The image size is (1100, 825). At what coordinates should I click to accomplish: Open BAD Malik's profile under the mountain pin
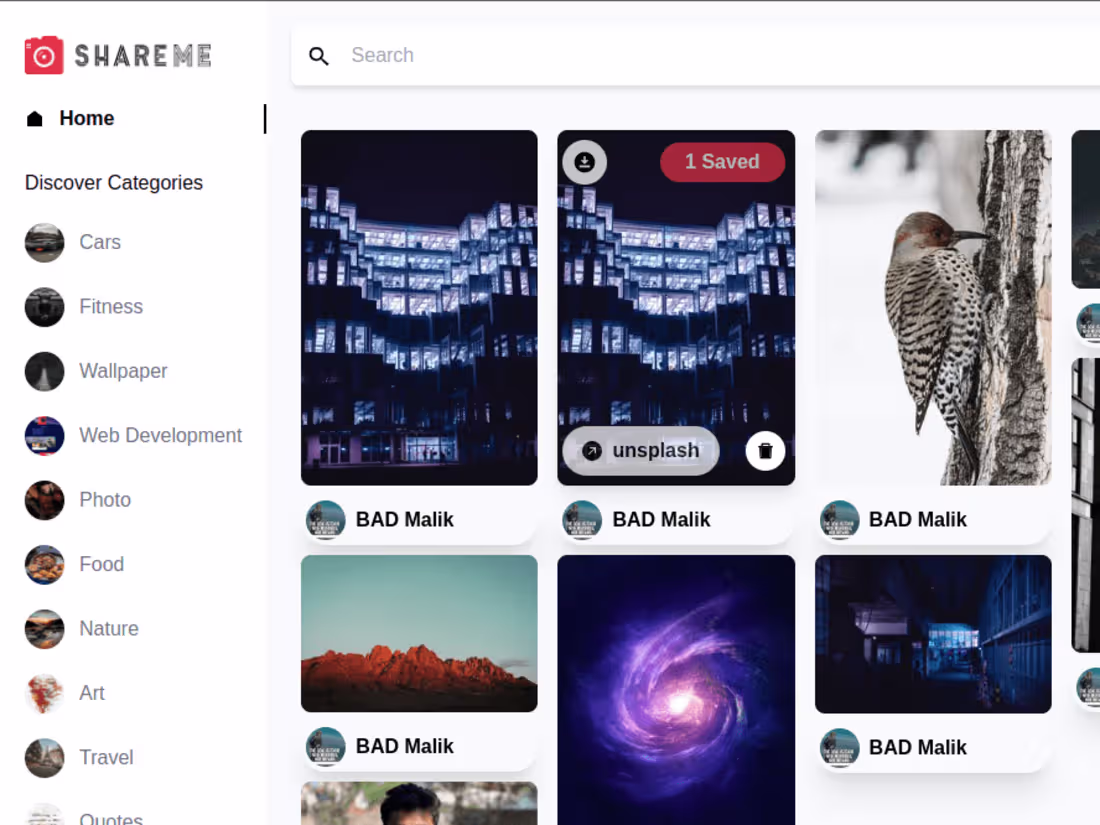[x=405, y=746]
